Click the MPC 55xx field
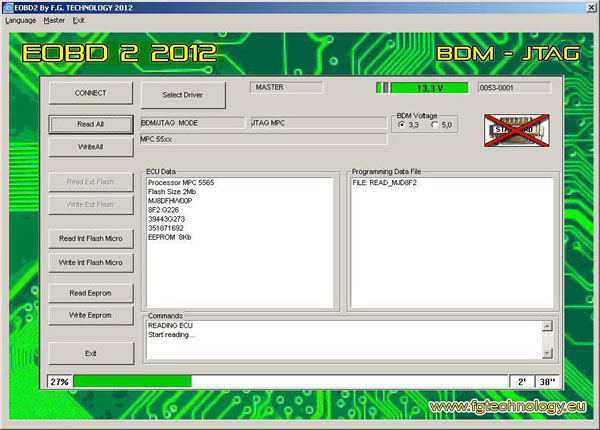 pyautogui.click(x=264, y=139)
